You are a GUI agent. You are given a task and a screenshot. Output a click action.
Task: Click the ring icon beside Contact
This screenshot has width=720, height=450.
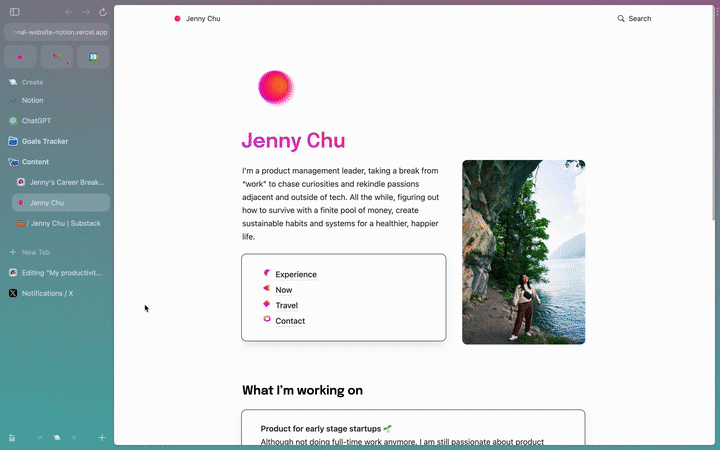pyautogui.click(x=267, y=319)
